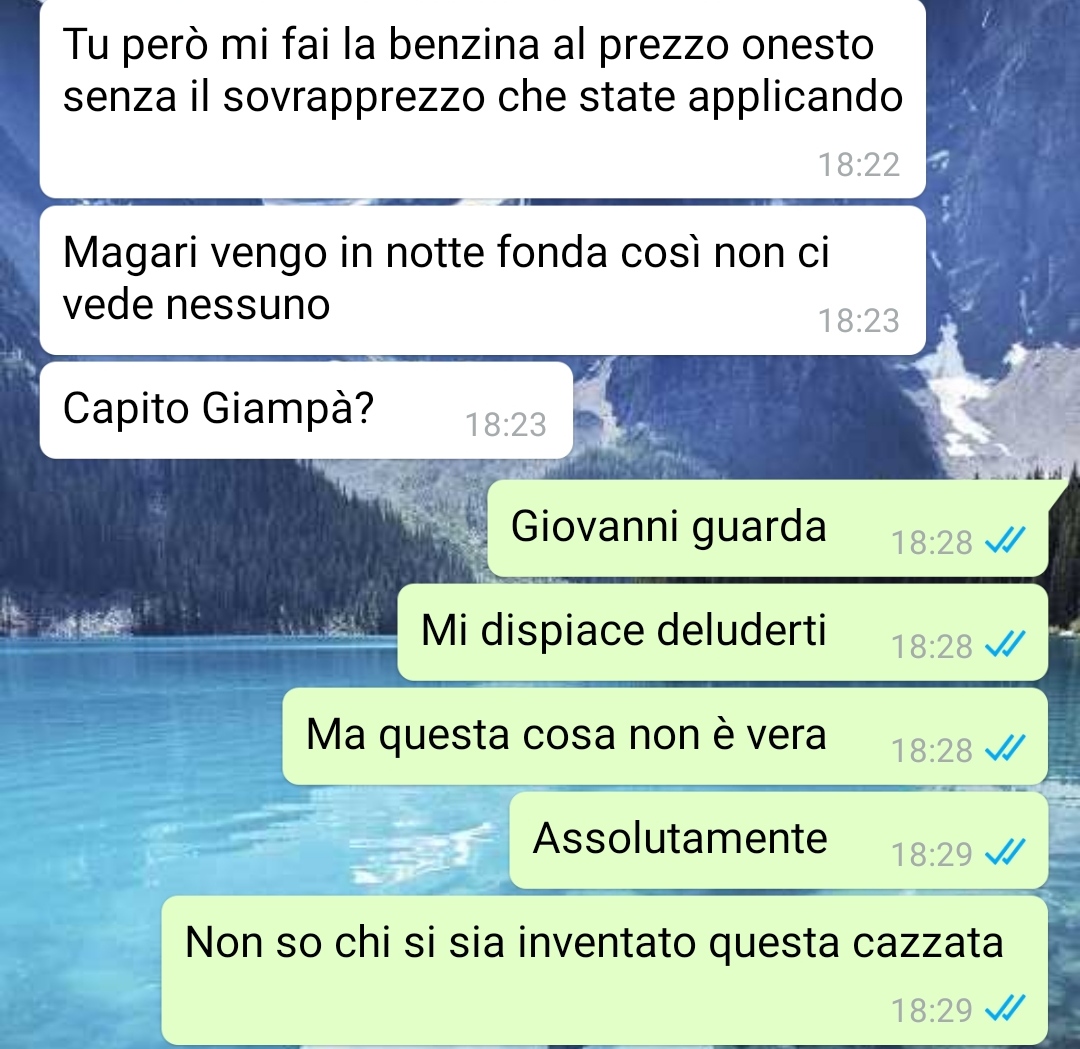Select the 'Assolutamente' message bubble
The height and width of the screenshot is (1049, 1080).
pyautogui.click(x=779, y=840)
